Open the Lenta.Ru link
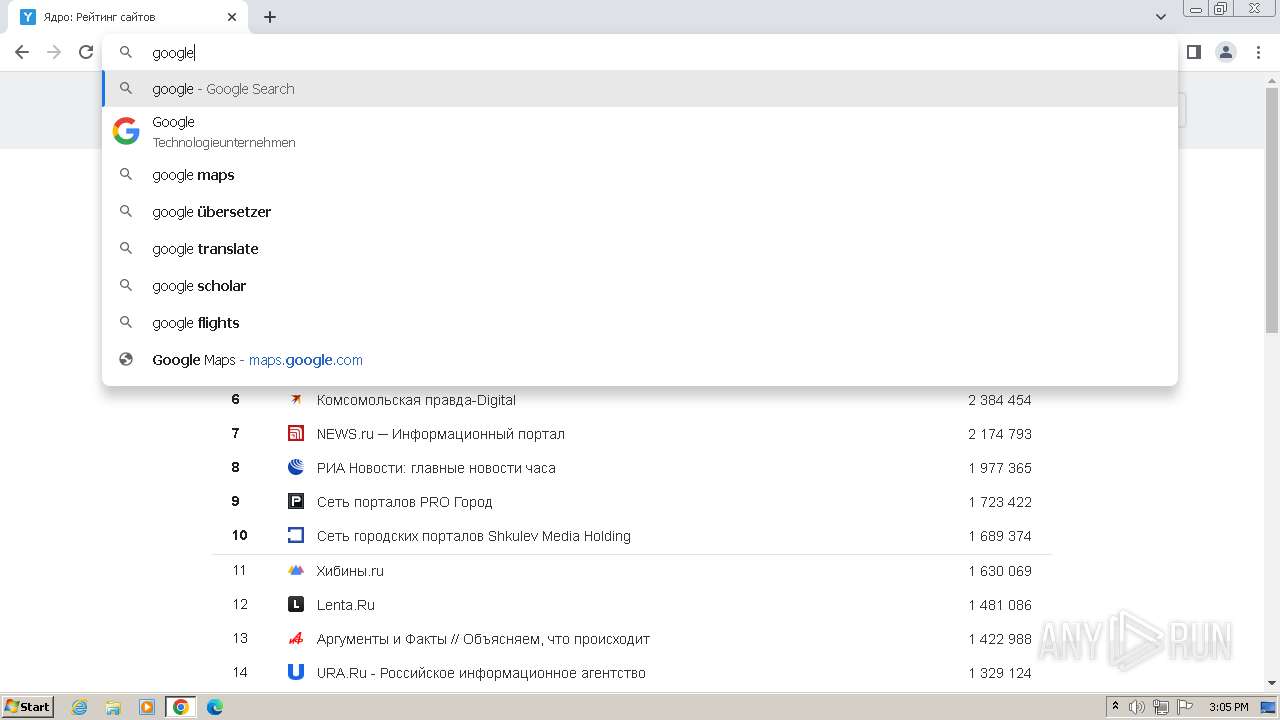This screenshot has width=1280, height=720. tap(345, 605)
